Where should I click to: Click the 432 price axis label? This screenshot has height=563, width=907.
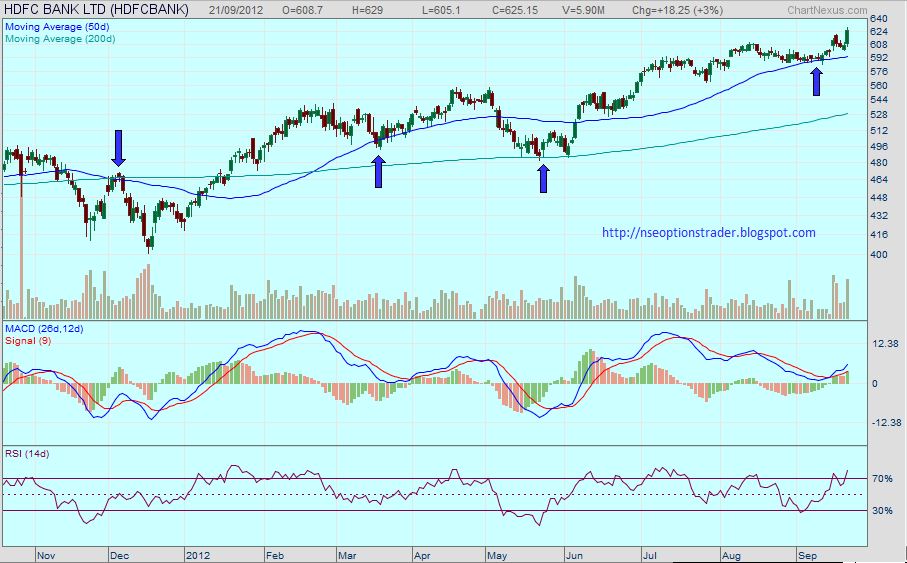coord(879,216)
